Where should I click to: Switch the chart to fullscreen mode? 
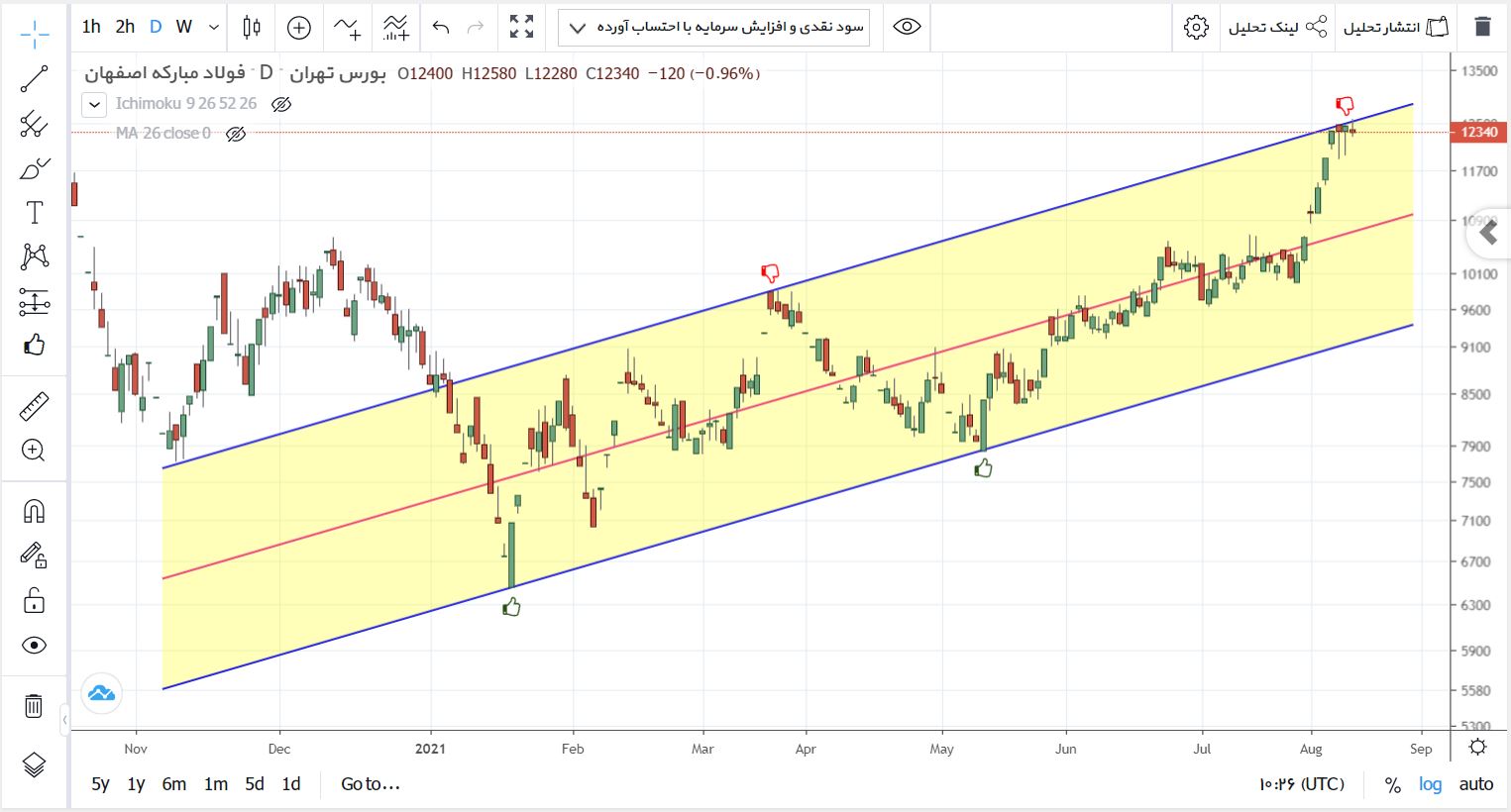[x=521, y=27]
